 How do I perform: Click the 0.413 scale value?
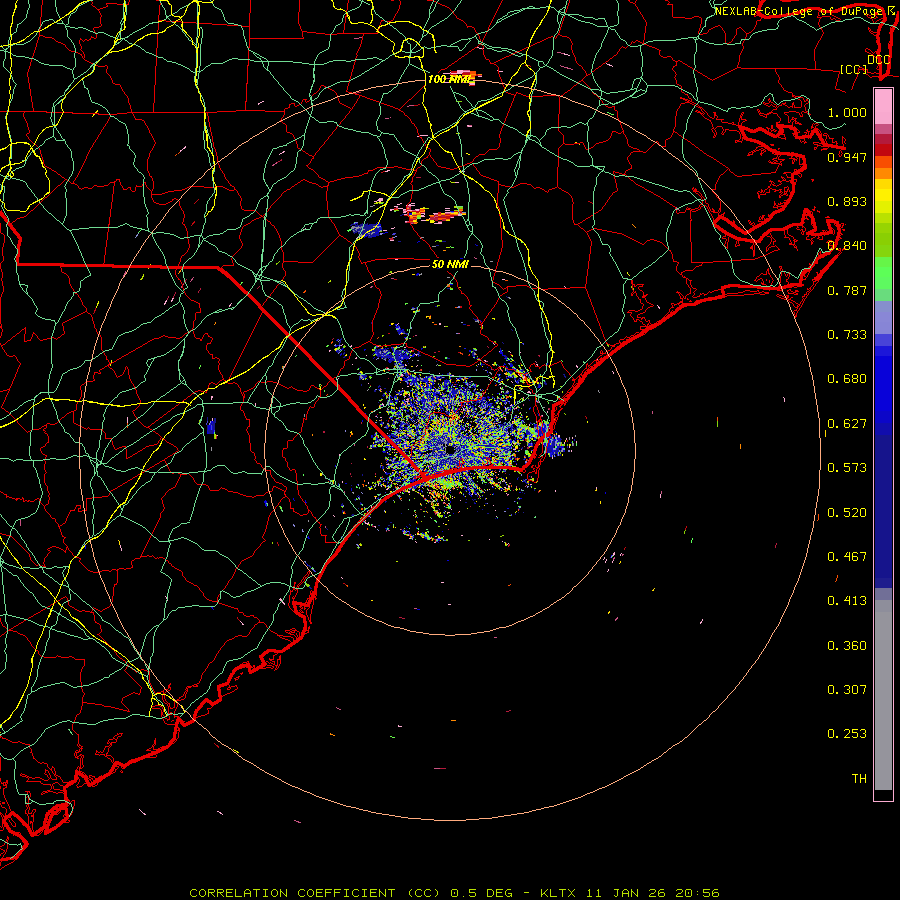[847, 601]
